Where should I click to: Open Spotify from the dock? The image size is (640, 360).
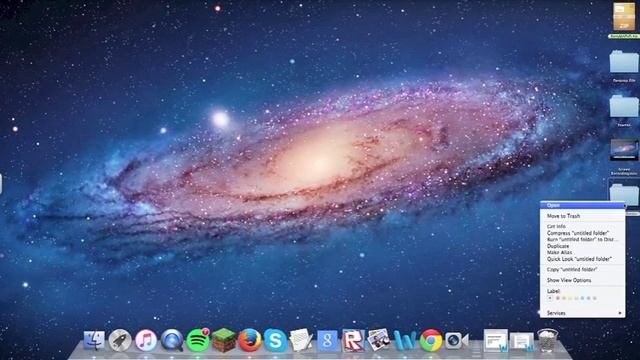pyautogui.click(x=198, y=340)
